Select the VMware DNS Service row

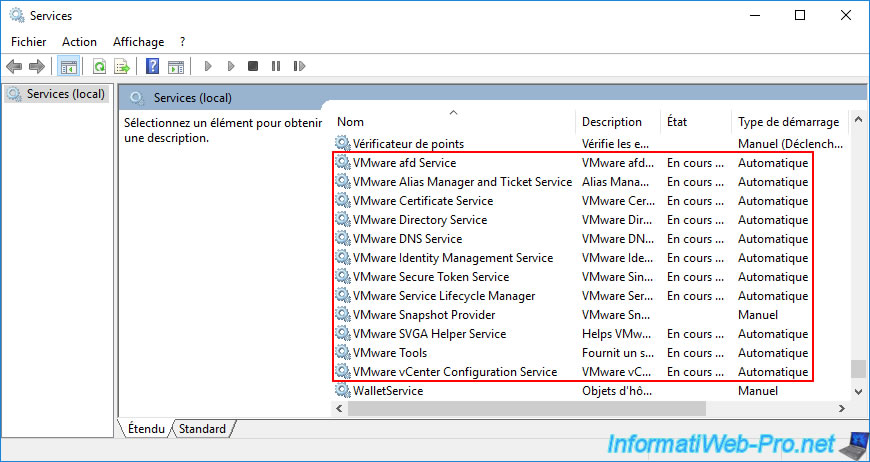590,238
